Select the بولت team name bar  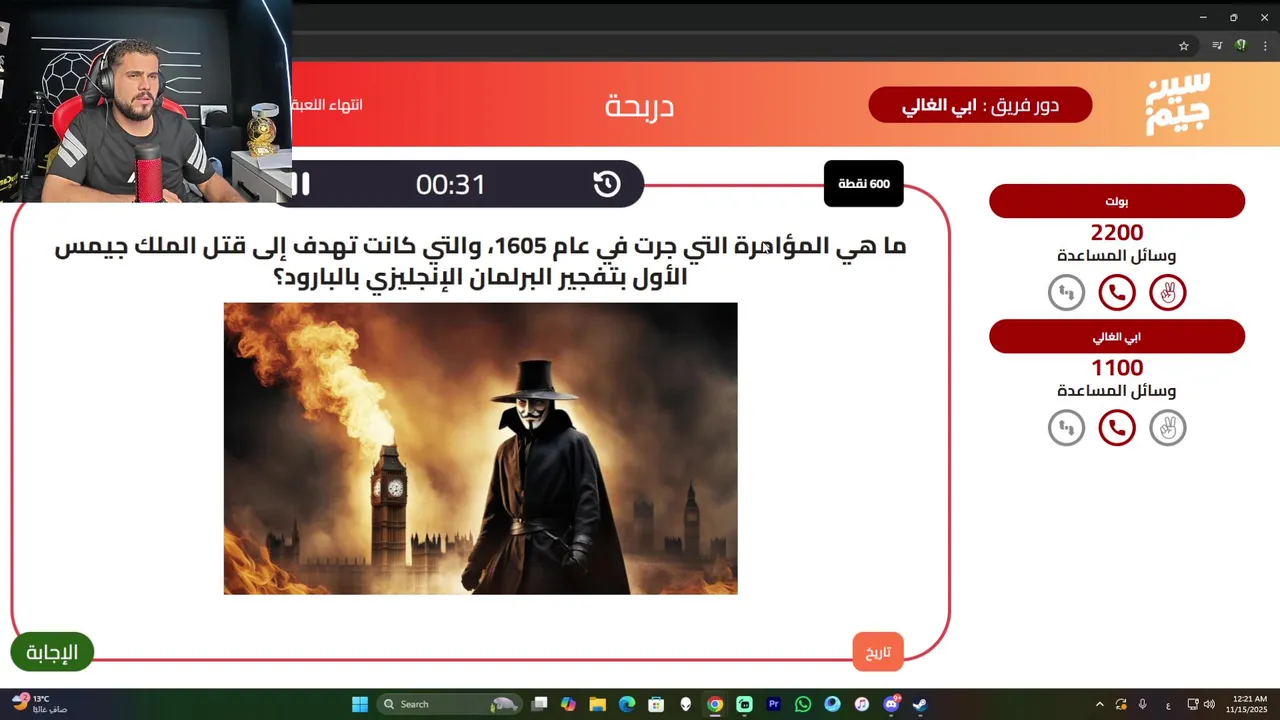(x=1117, y=201)
